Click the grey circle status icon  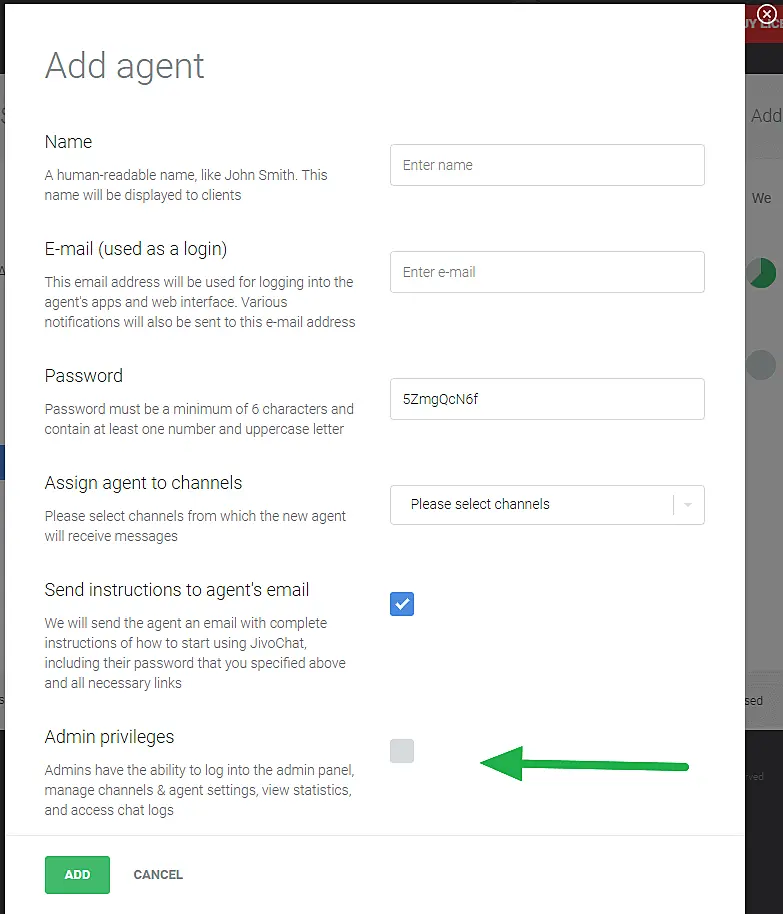click(761, 364)
